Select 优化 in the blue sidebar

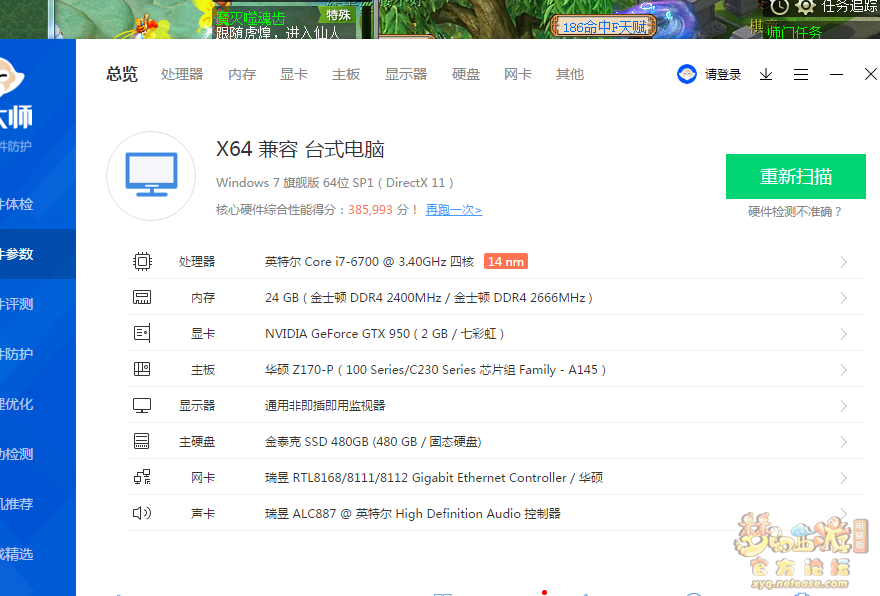pyautogui.click(x=17, y=404)
